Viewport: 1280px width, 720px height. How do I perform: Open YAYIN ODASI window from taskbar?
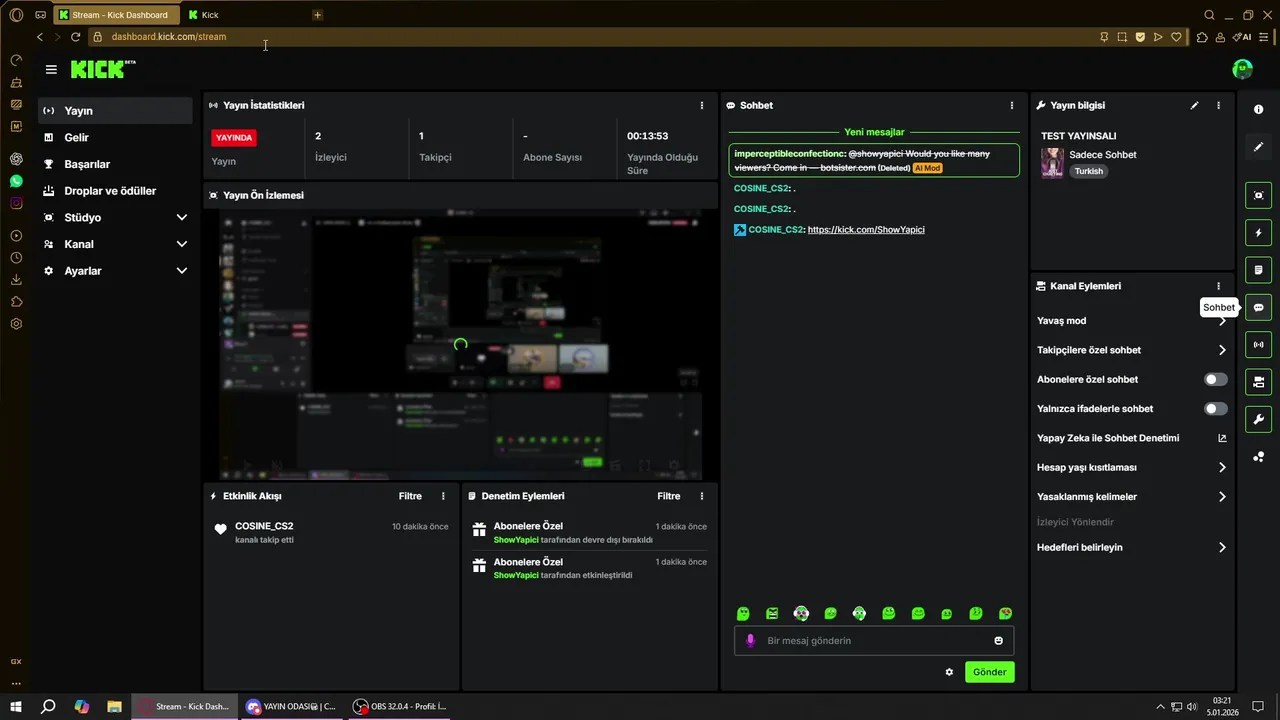point(291,706)
